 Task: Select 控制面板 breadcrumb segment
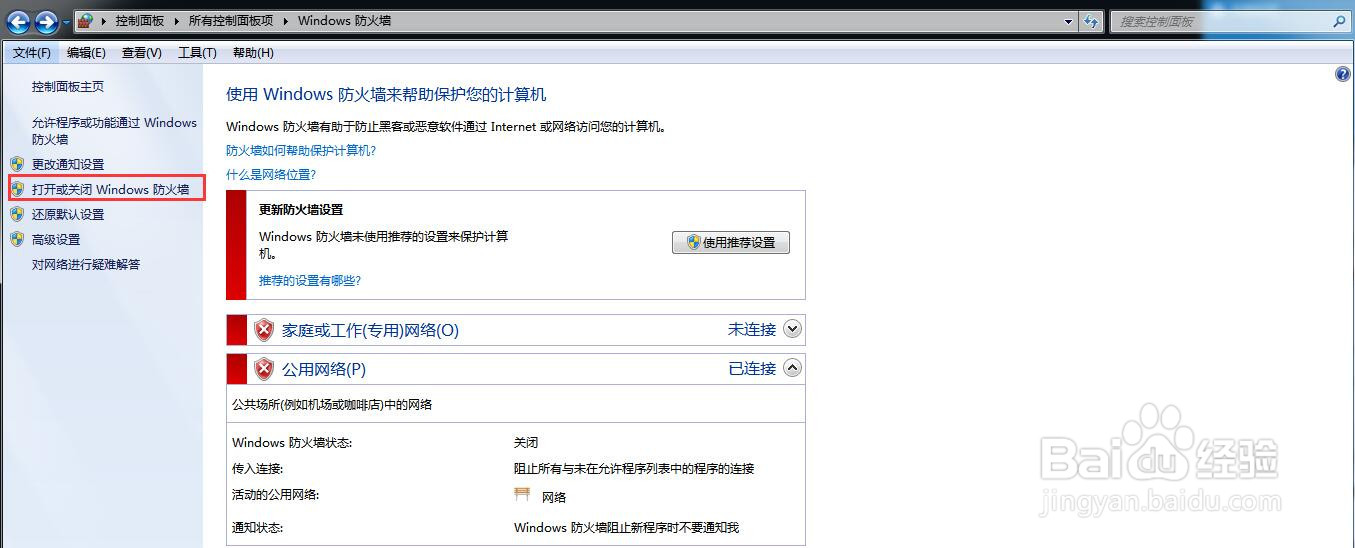tap(139, 21)
